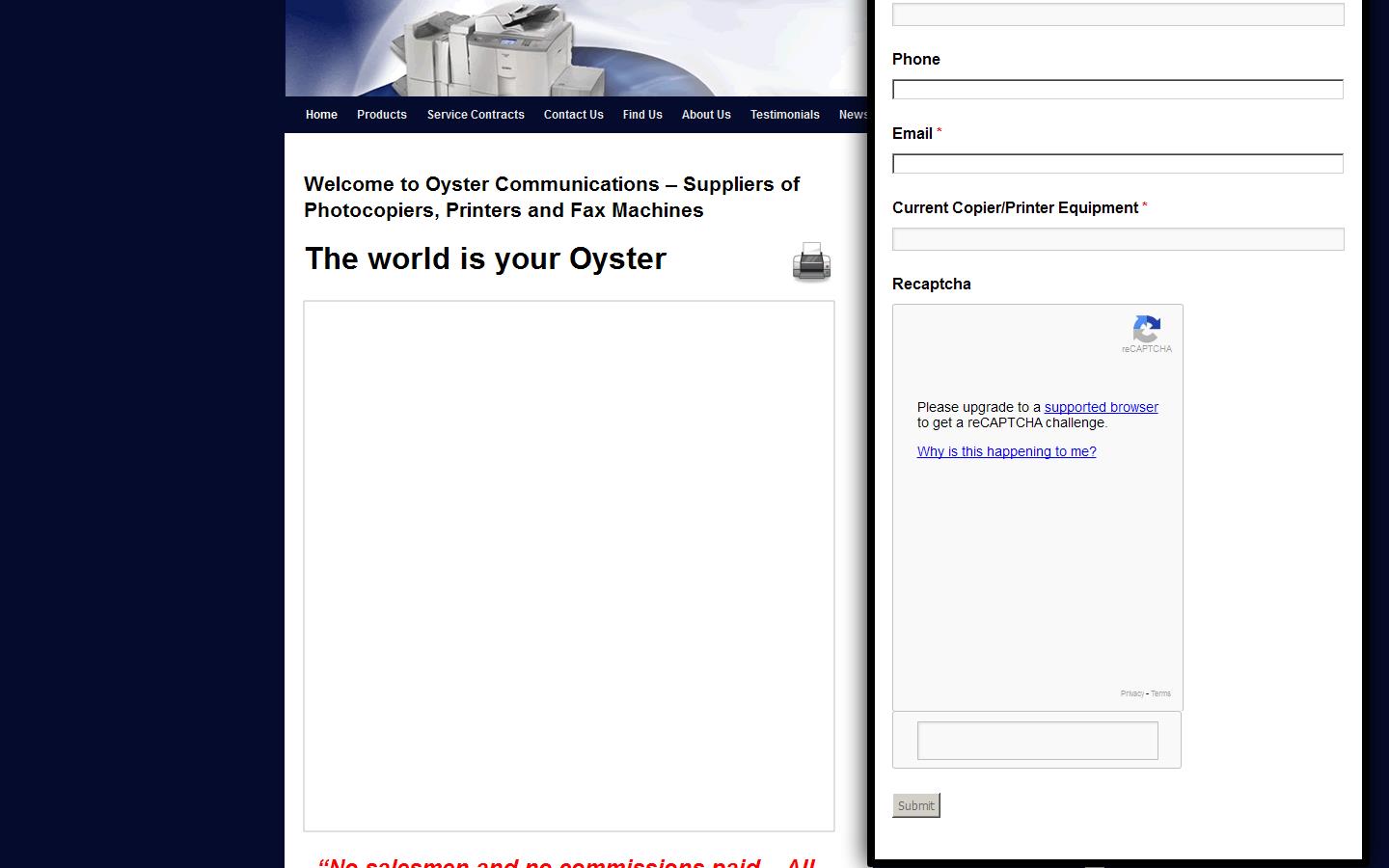Click the text box below the reCAPTCHA
Viewport: 1389px width, 868px height.
coord(1038,741)
